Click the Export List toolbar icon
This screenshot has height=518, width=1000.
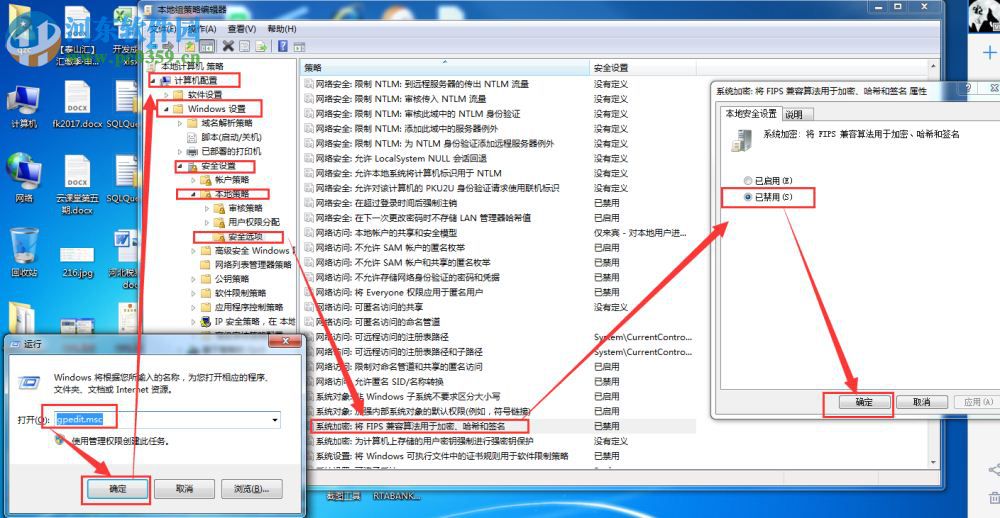261,46
